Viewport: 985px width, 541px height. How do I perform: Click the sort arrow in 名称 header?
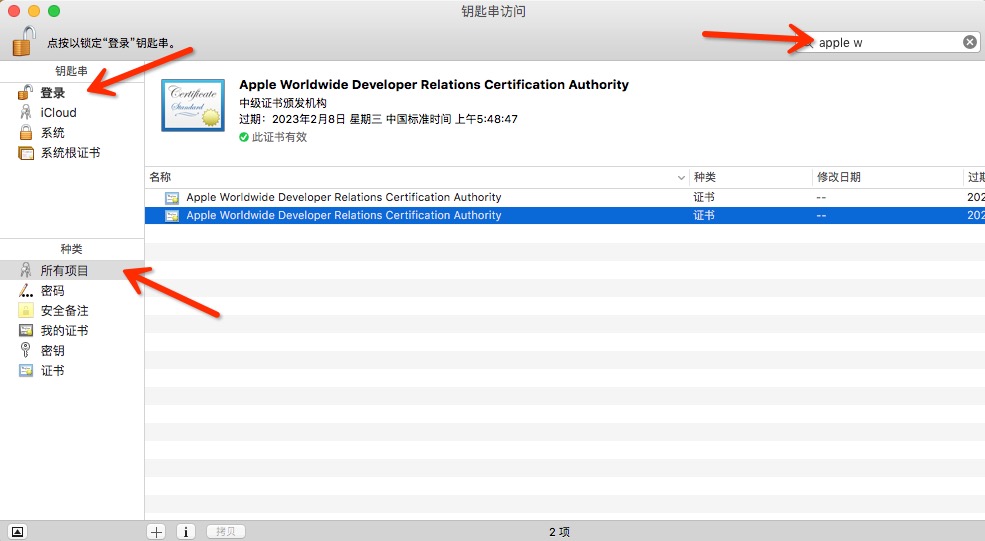681,178
